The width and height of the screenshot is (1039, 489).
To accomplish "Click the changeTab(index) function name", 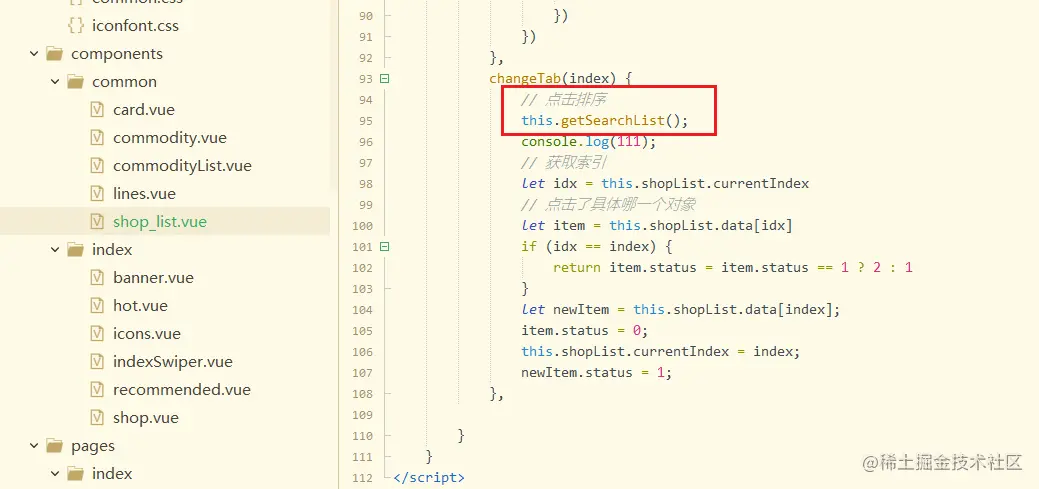I will click(x=525, y=79).
